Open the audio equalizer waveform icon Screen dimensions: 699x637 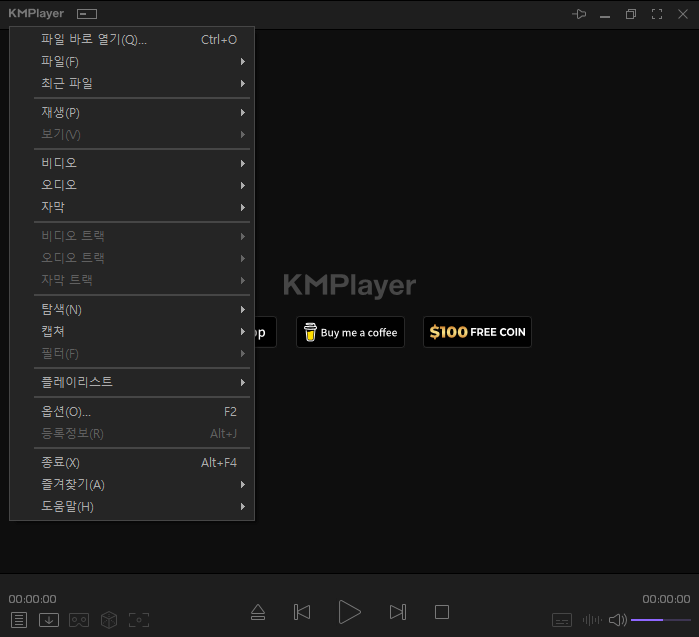pyautogui.click(x=592, y=620)
